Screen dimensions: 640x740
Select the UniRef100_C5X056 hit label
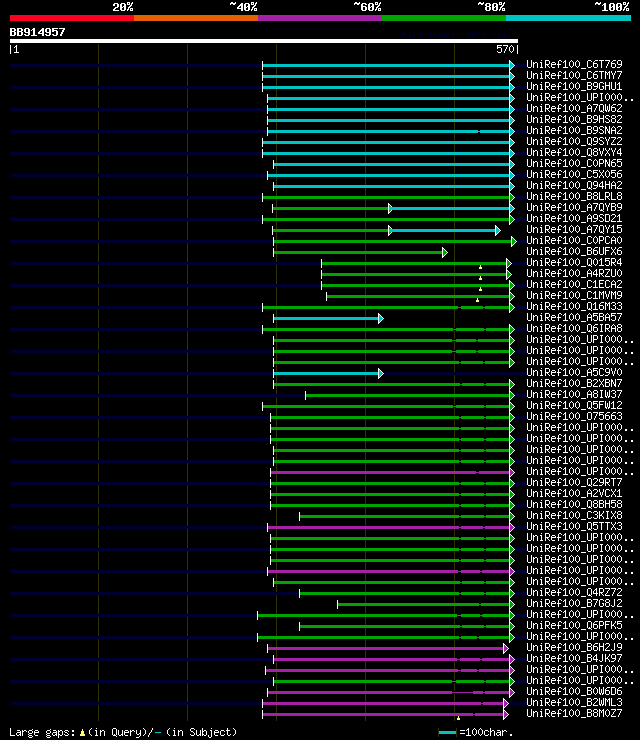[x=574, y=174]
